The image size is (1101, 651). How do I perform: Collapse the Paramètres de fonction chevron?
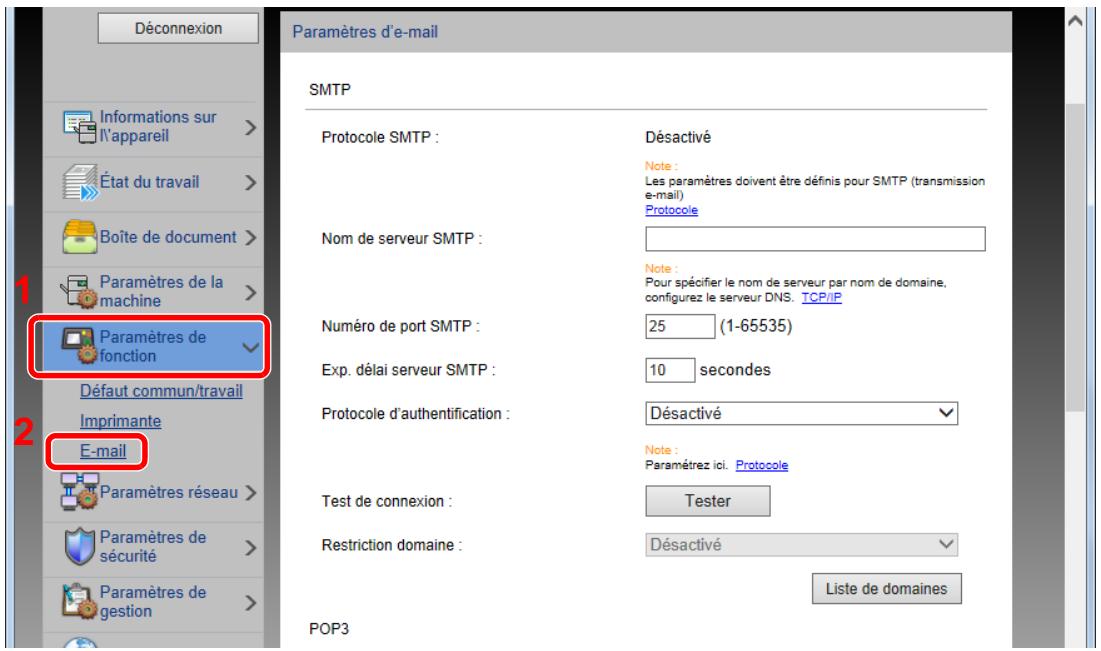click(x=250, y=347)
